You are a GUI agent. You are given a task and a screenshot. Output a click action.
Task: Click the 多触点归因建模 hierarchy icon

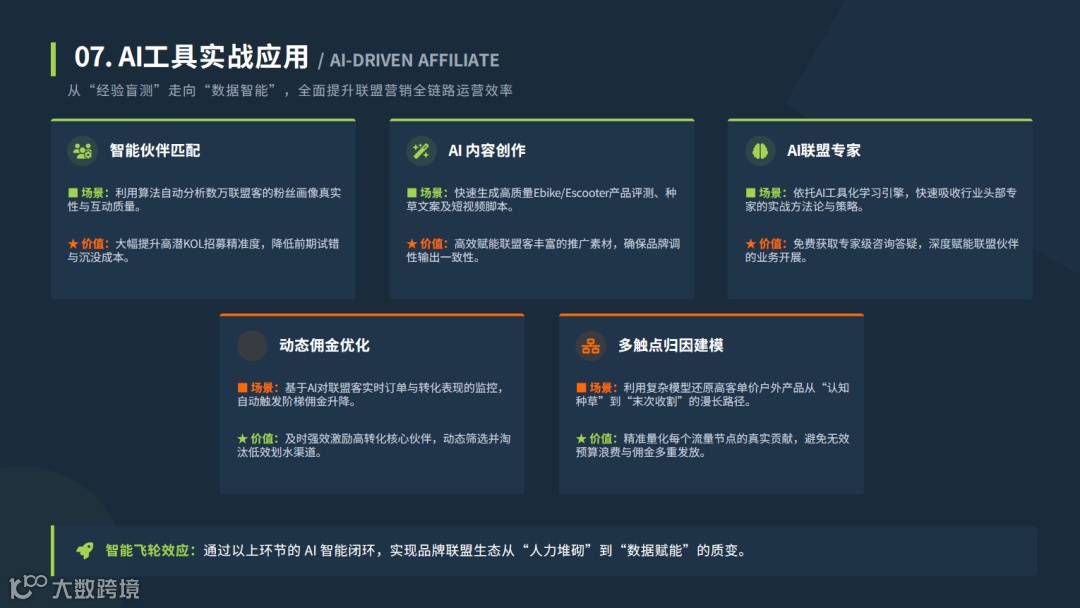coord(591,346)
